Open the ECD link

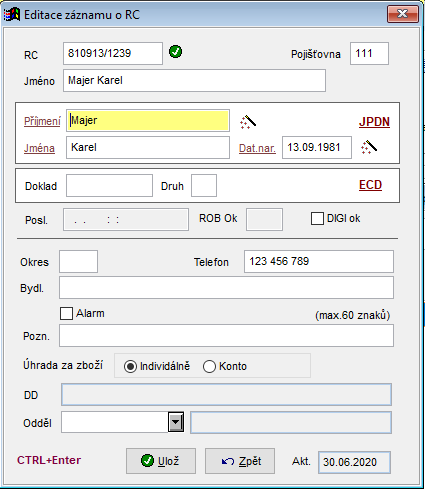[370, 185]
